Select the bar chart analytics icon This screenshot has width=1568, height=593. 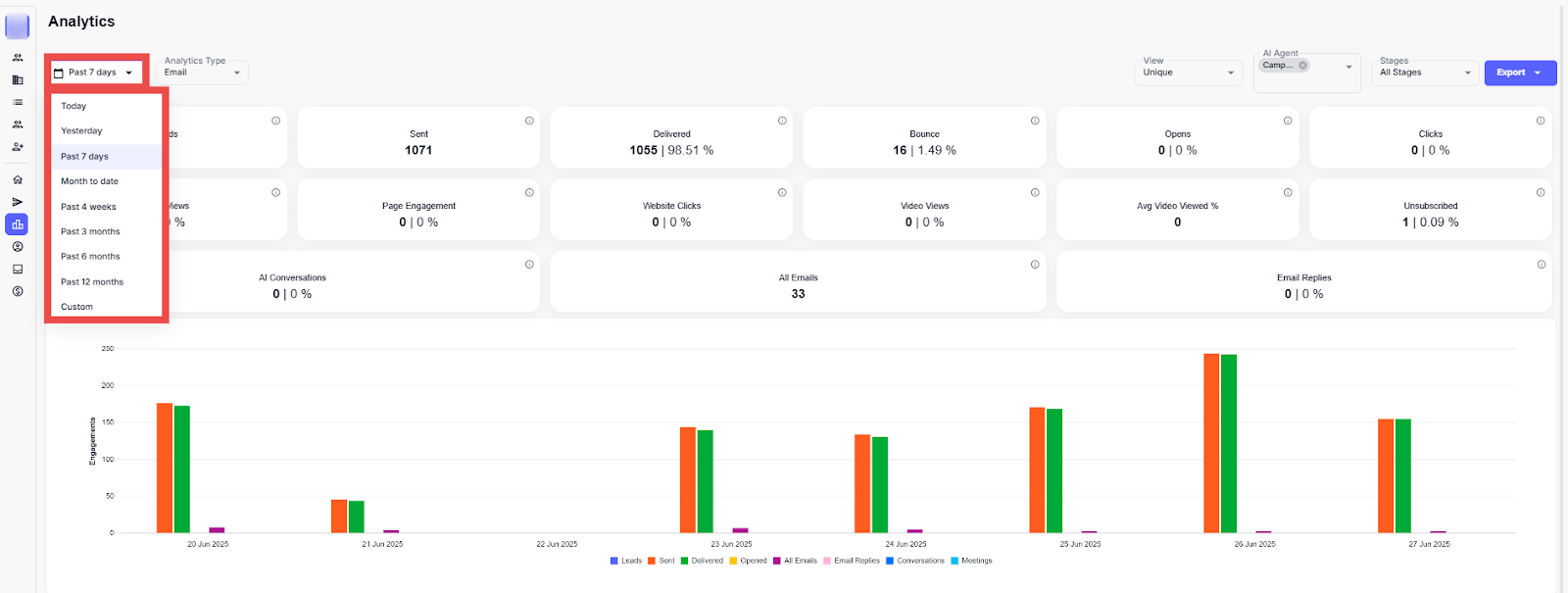[18, 224]
